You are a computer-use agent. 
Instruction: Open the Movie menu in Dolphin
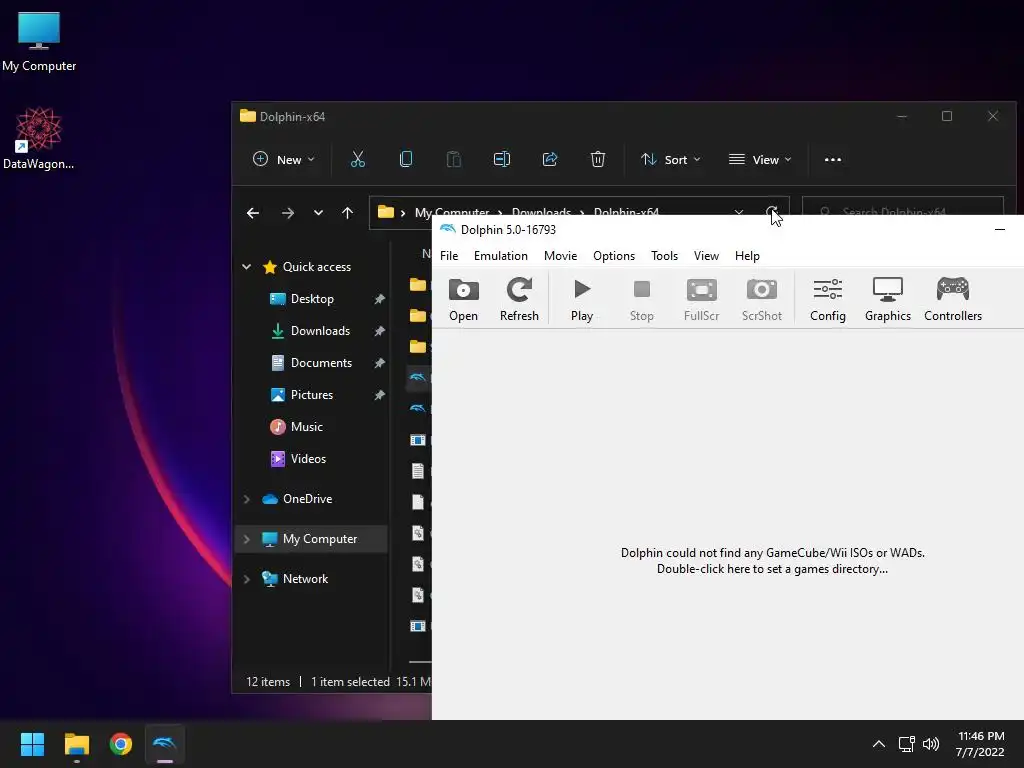click(x=560, y=256)
